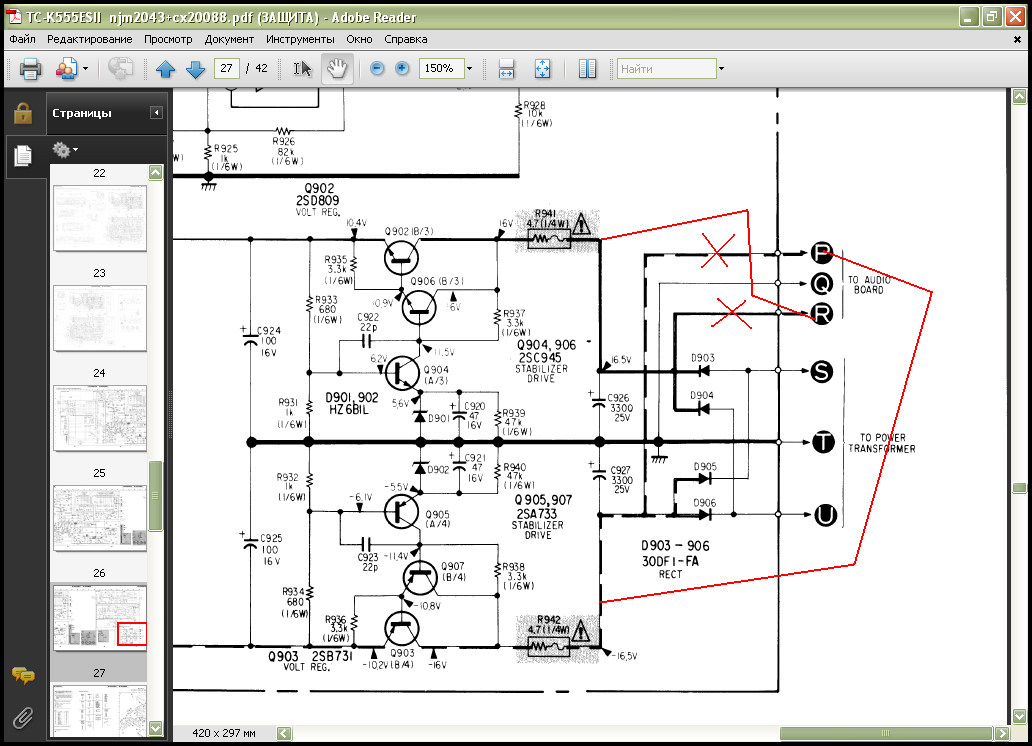Open the Comments panel speech bubbles

[x=22, y=676]
